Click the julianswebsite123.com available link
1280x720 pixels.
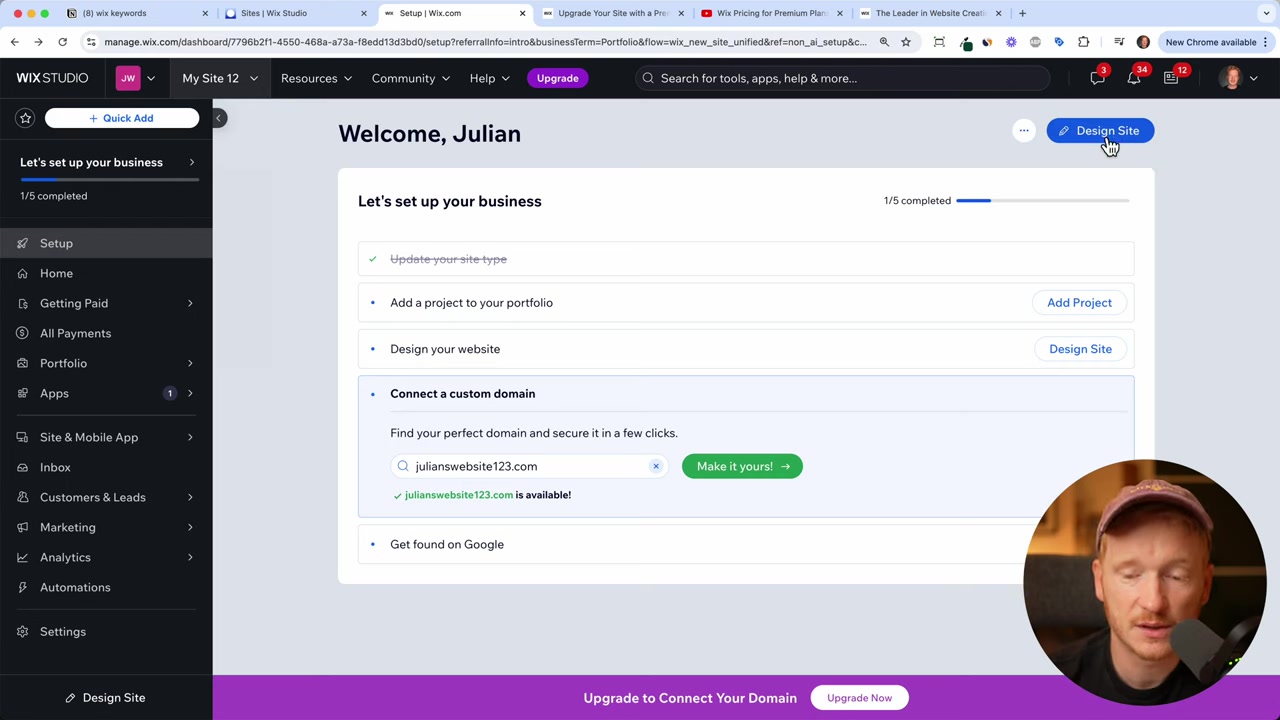[459, 495]
